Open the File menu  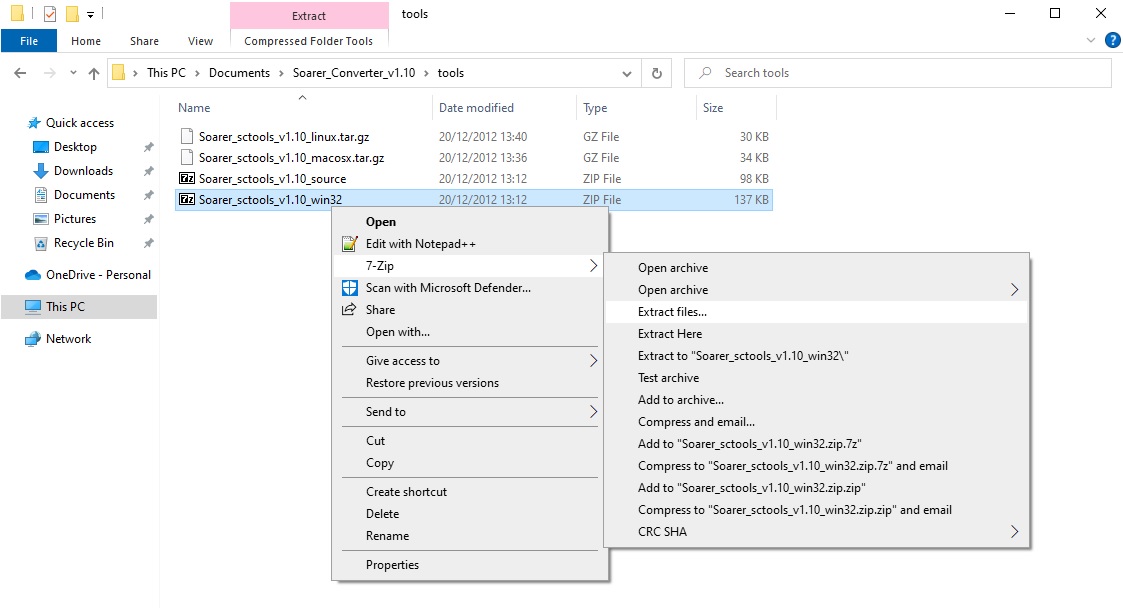point(29,41)
